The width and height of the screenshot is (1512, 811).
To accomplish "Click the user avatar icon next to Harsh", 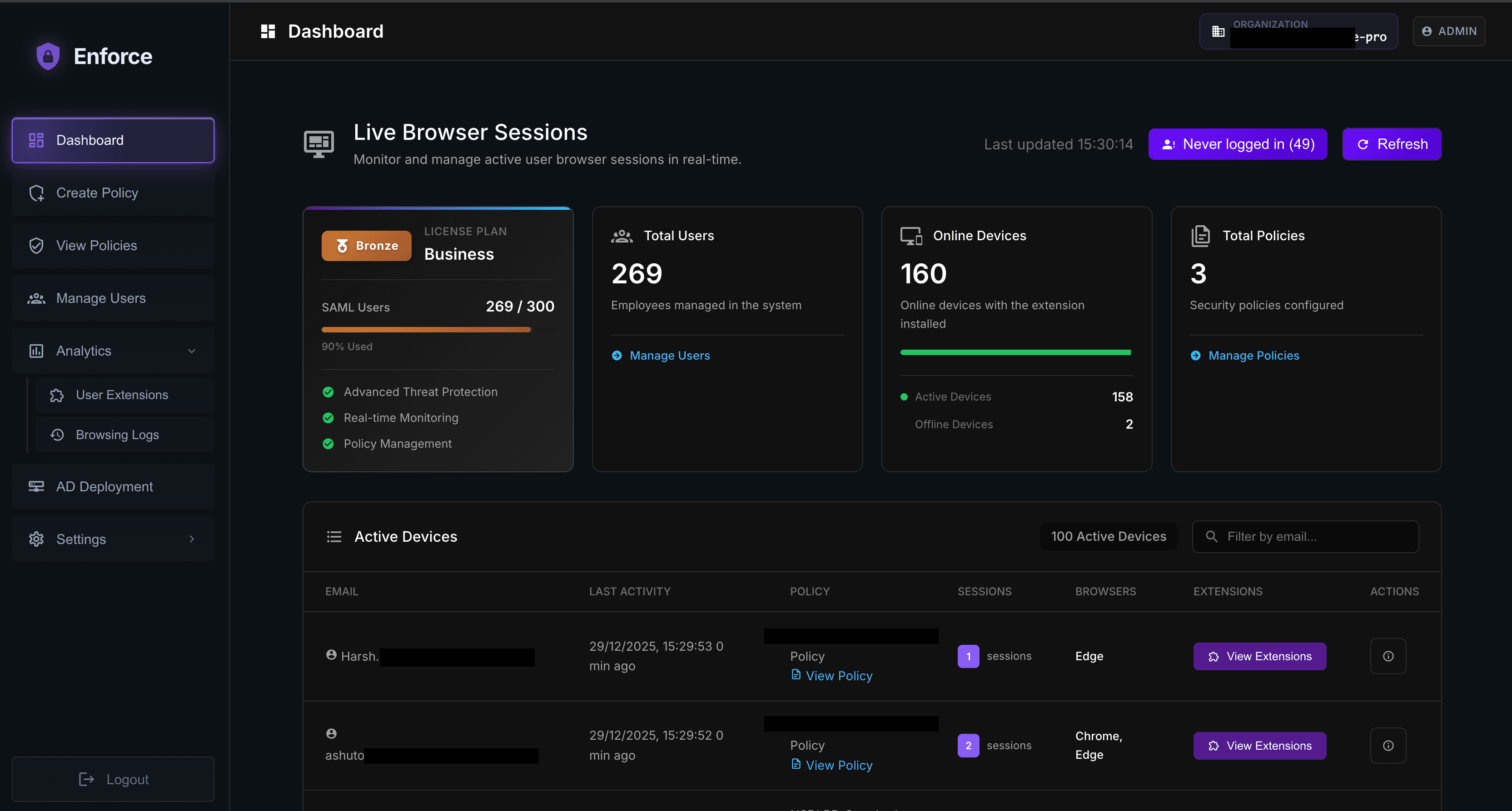I will [x=331, y=655].
